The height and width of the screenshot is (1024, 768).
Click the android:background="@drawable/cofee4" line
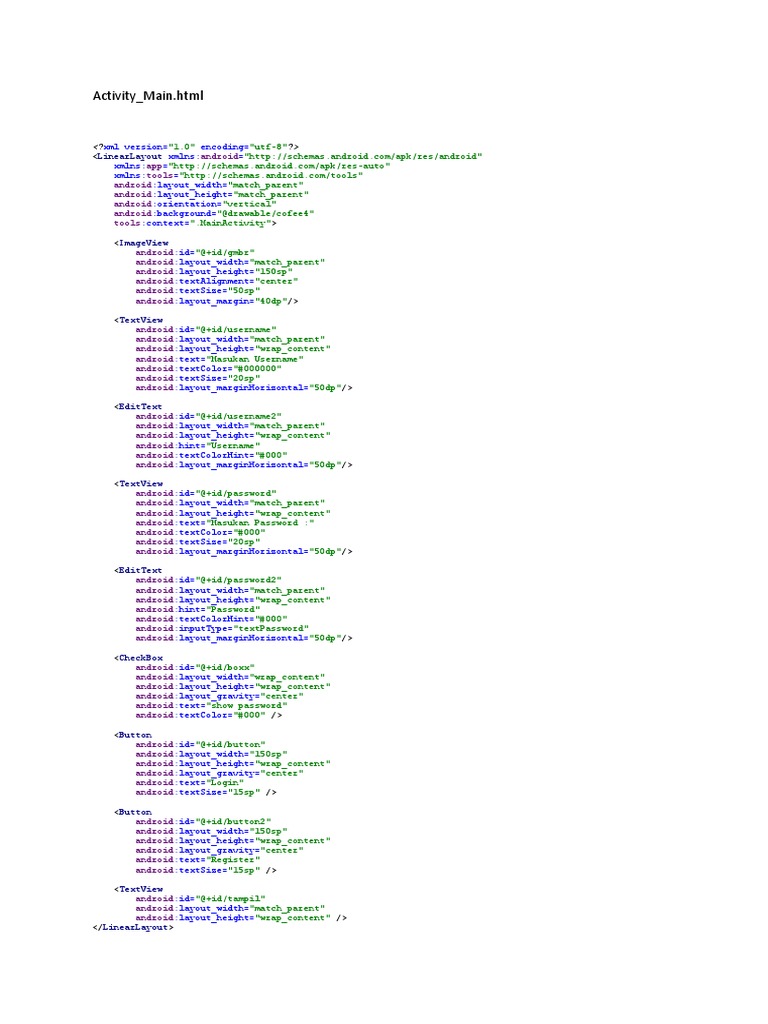tap(214, 214)
